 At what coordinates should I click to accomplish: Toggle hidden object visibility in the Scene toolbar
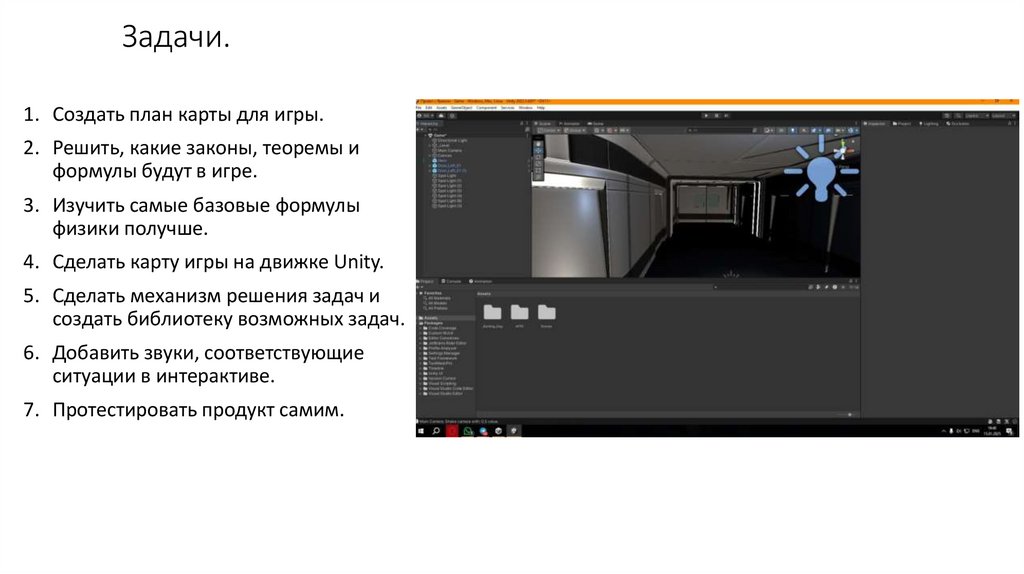coord(829,131)
